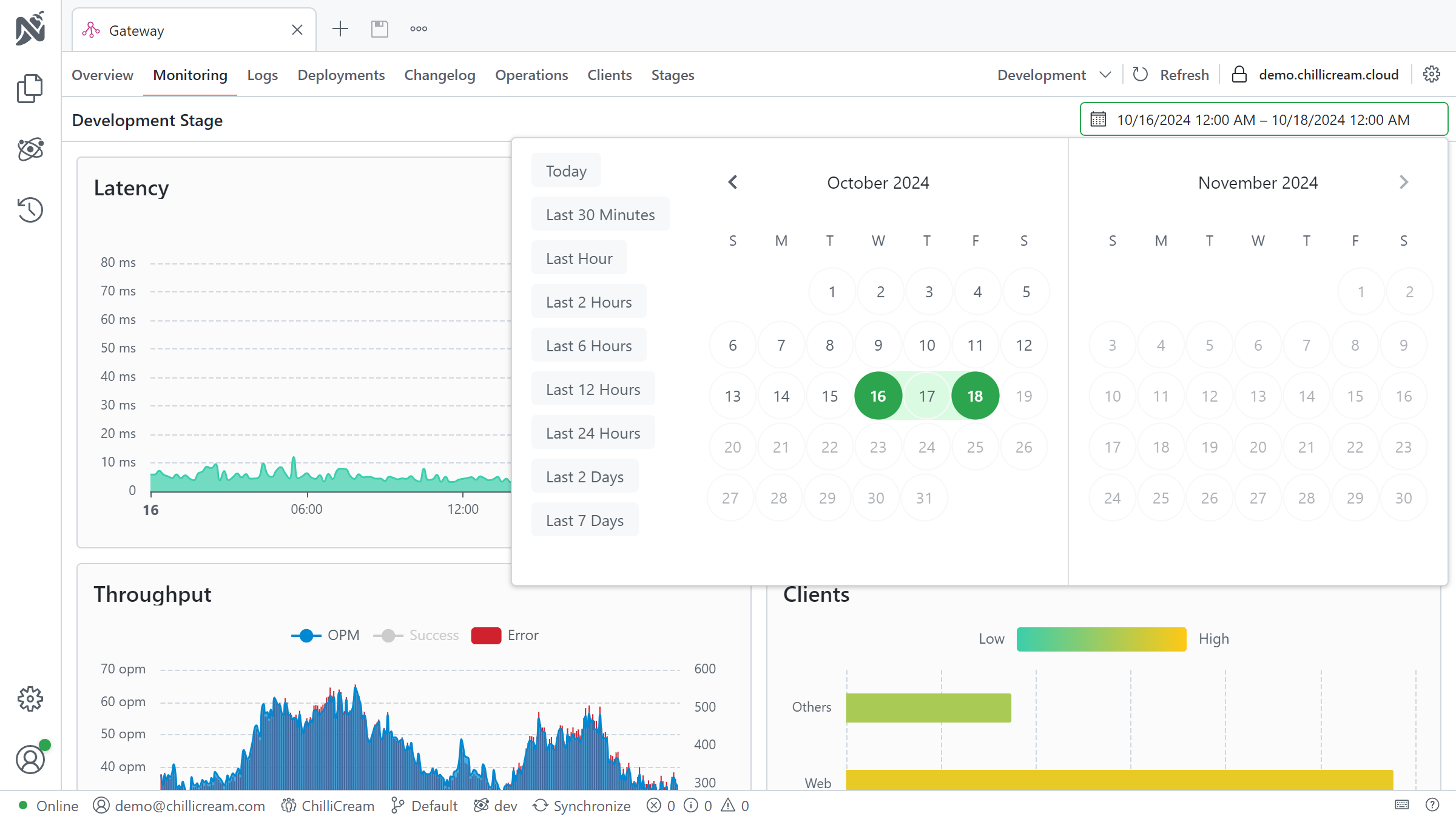
Task: Open settings gear in left sidebar
Action: (30, 699)
